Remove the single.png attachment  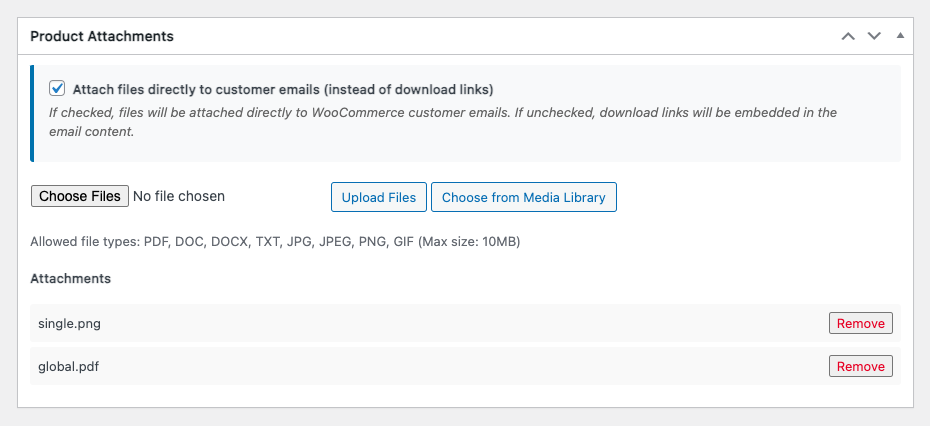(x=860, y=323)
